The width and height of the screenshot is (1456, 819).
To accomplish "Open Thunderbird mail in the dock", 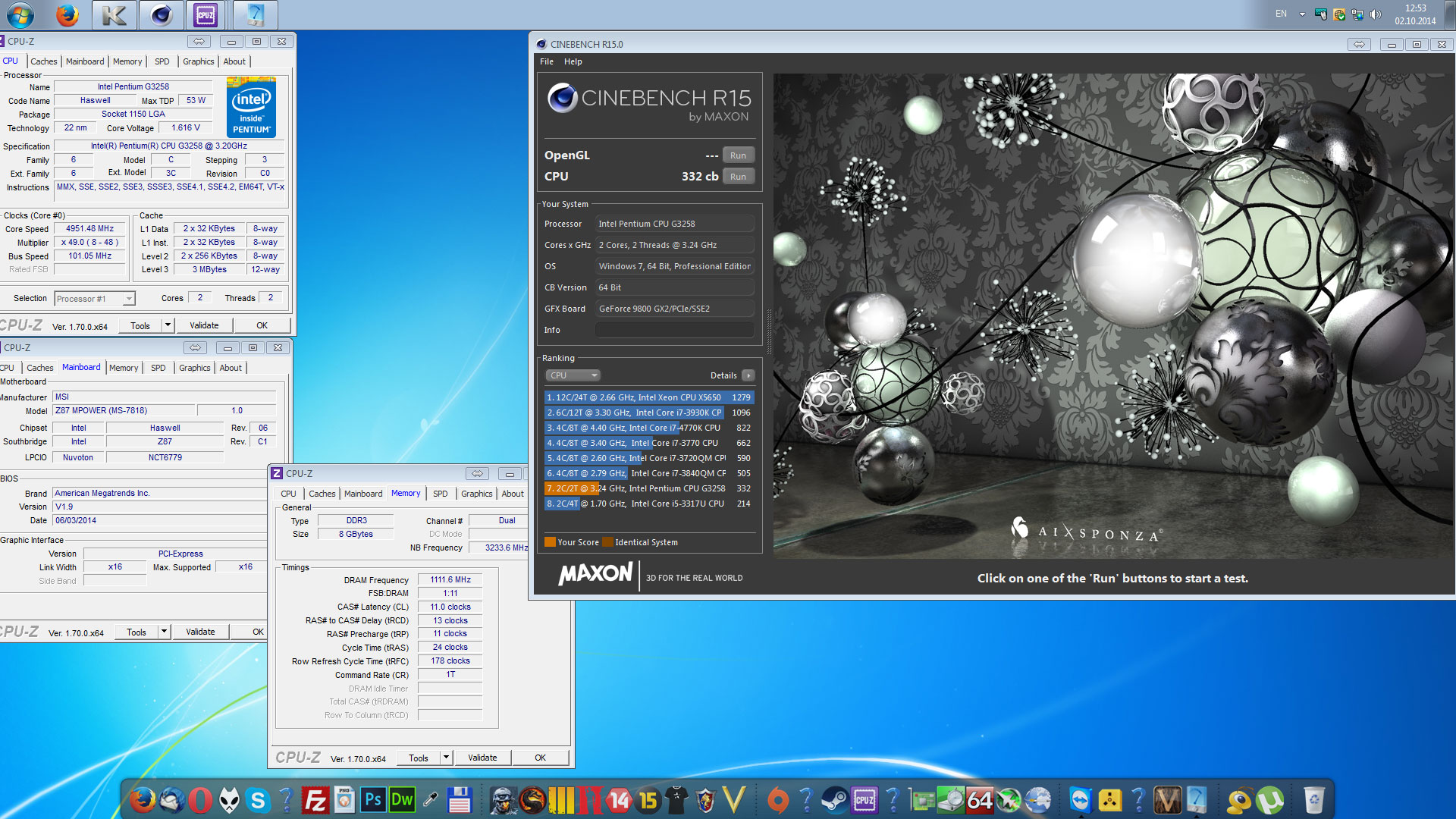I will pos(171,799).
